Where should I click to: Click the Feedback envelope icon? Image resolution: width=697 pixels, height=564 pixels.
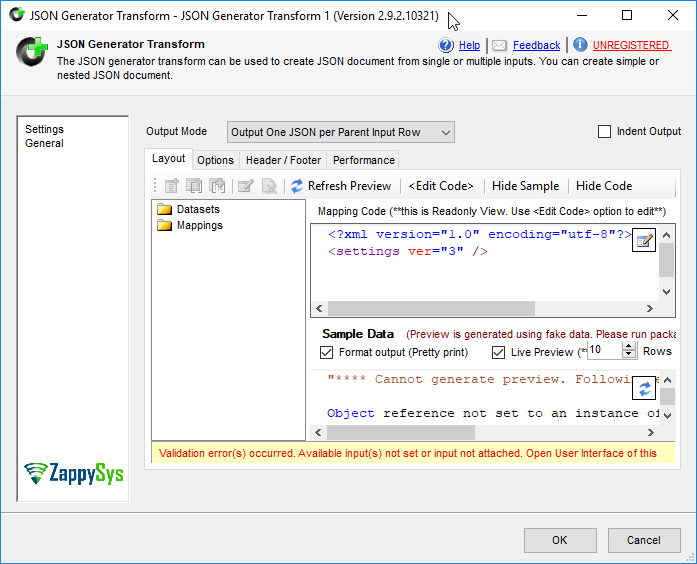(x=499, y=45)
